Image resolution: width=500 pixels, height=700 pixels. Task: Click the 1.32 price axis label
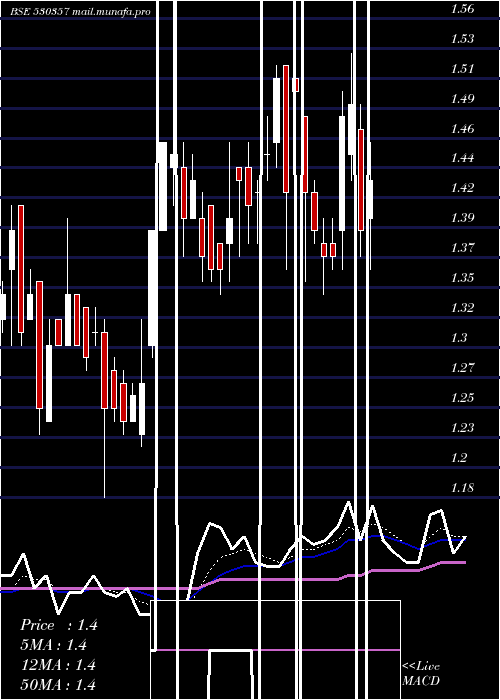462,307
